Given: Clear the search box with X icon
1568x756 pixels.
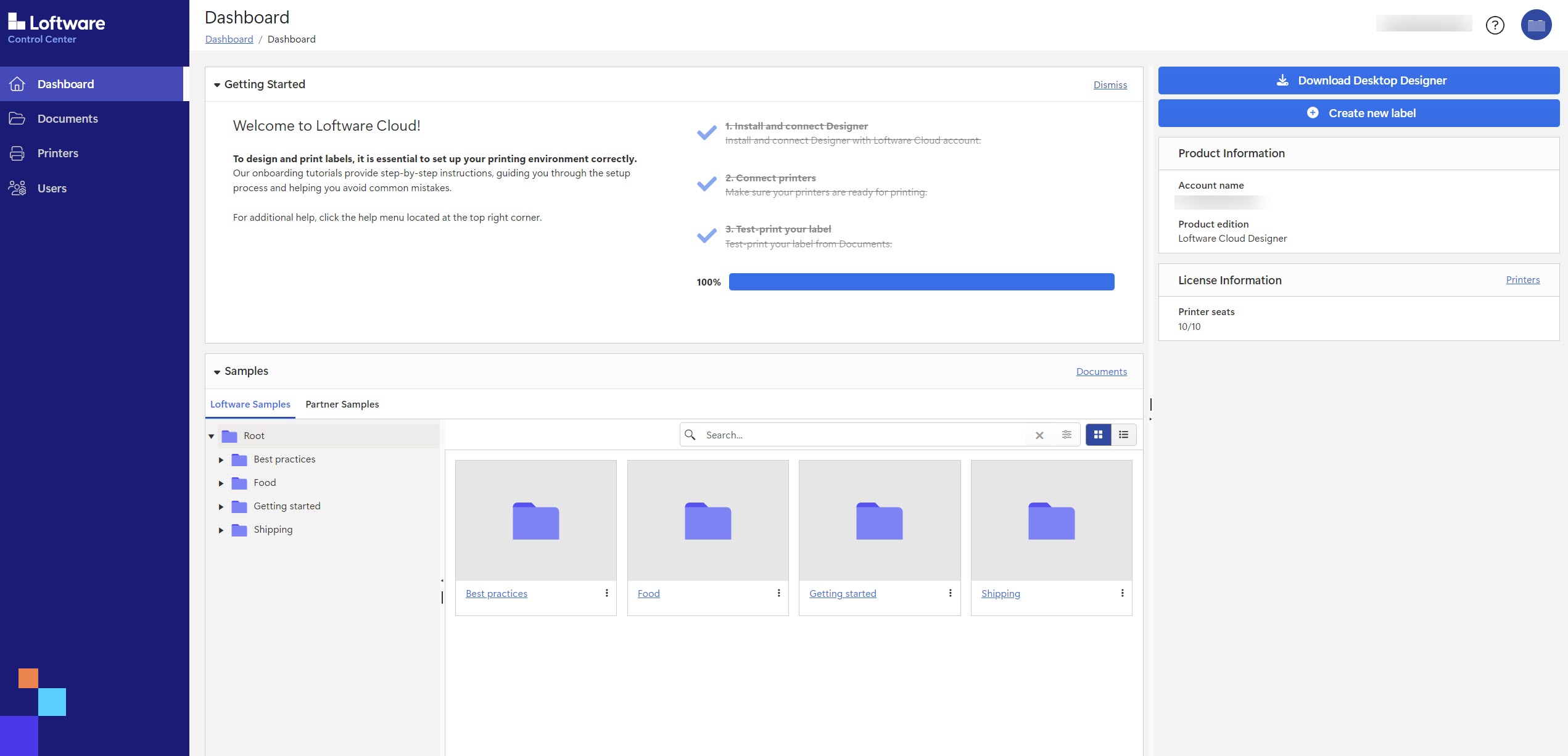Looking at the screenshot, I should pos(1039,435).
